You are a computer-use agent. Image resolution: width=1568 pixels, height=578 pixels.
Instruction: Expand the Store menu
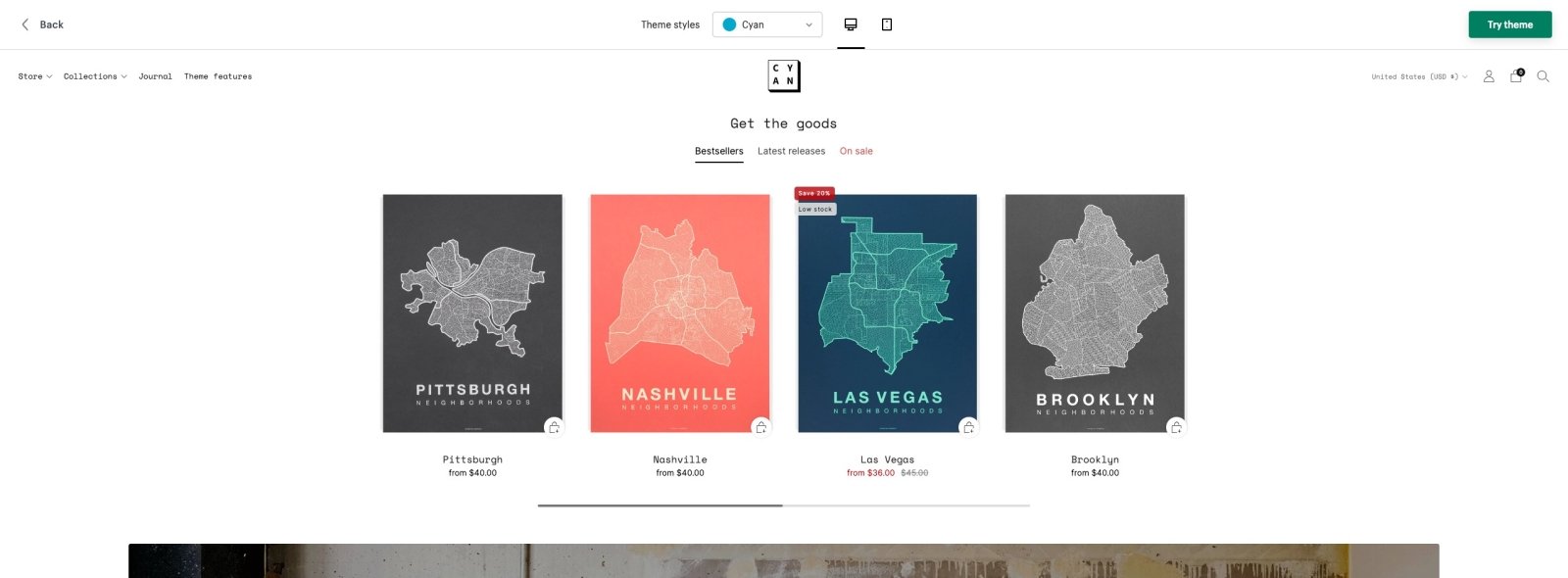[35, 76]
